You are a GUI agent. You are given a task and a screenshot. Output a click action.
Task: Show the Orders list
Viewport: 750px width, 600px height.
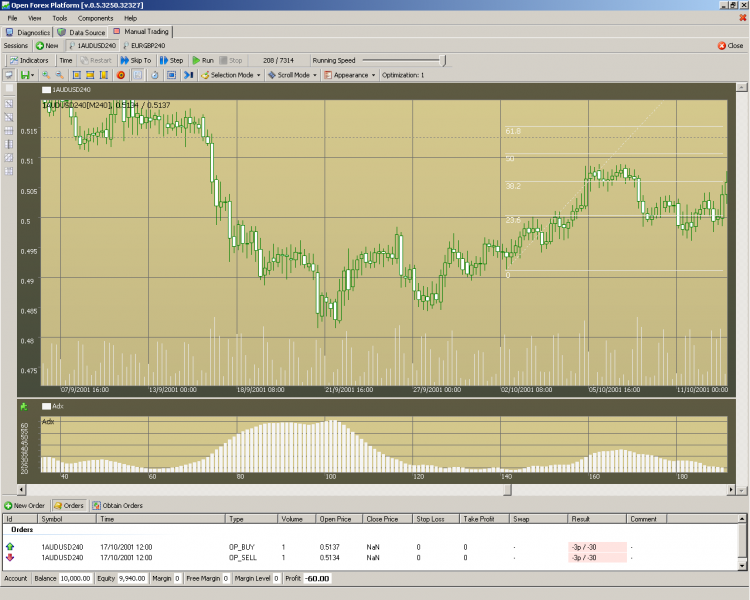click(x=69, y=505)
